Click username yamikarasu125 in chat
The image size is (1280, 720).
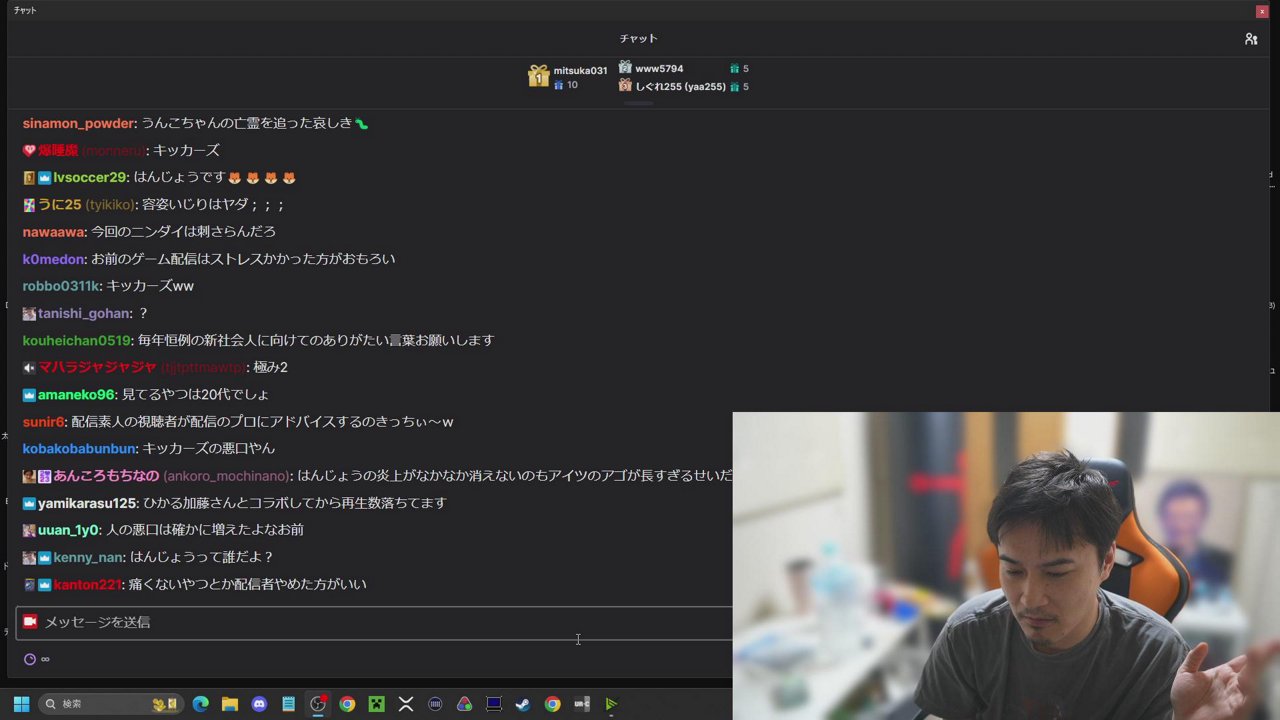[86, 503]
